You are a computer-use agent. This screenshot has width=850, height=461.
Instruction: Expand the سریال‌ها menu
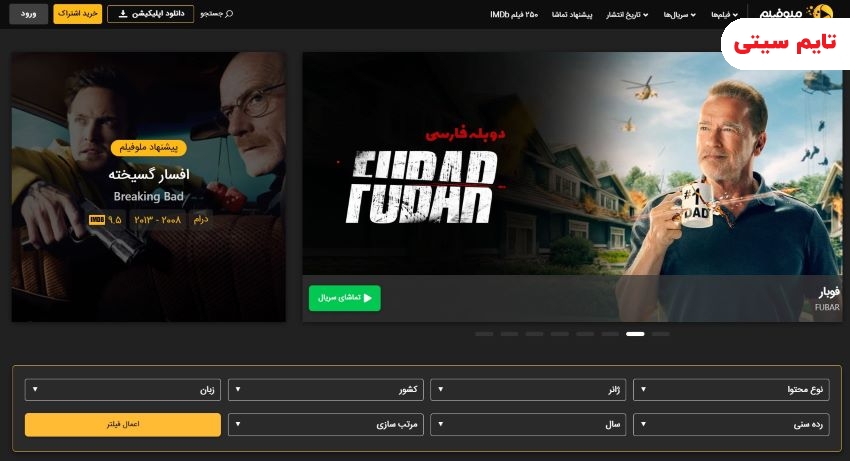coord(679,15)
